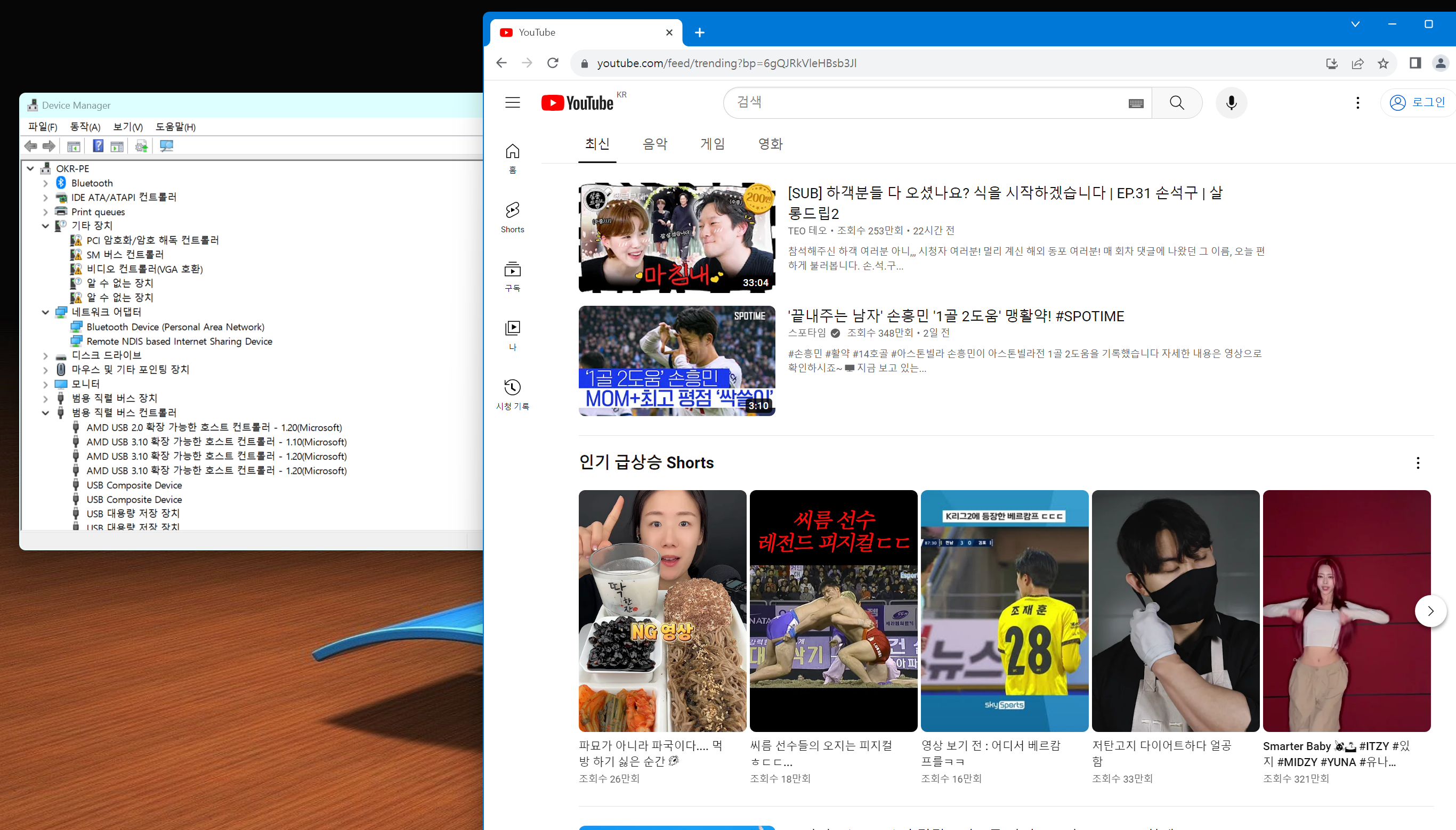Open Chrome tab search chevron
The width and height of the screenshot is (1456, 830).
click(x=1355, y=24)
